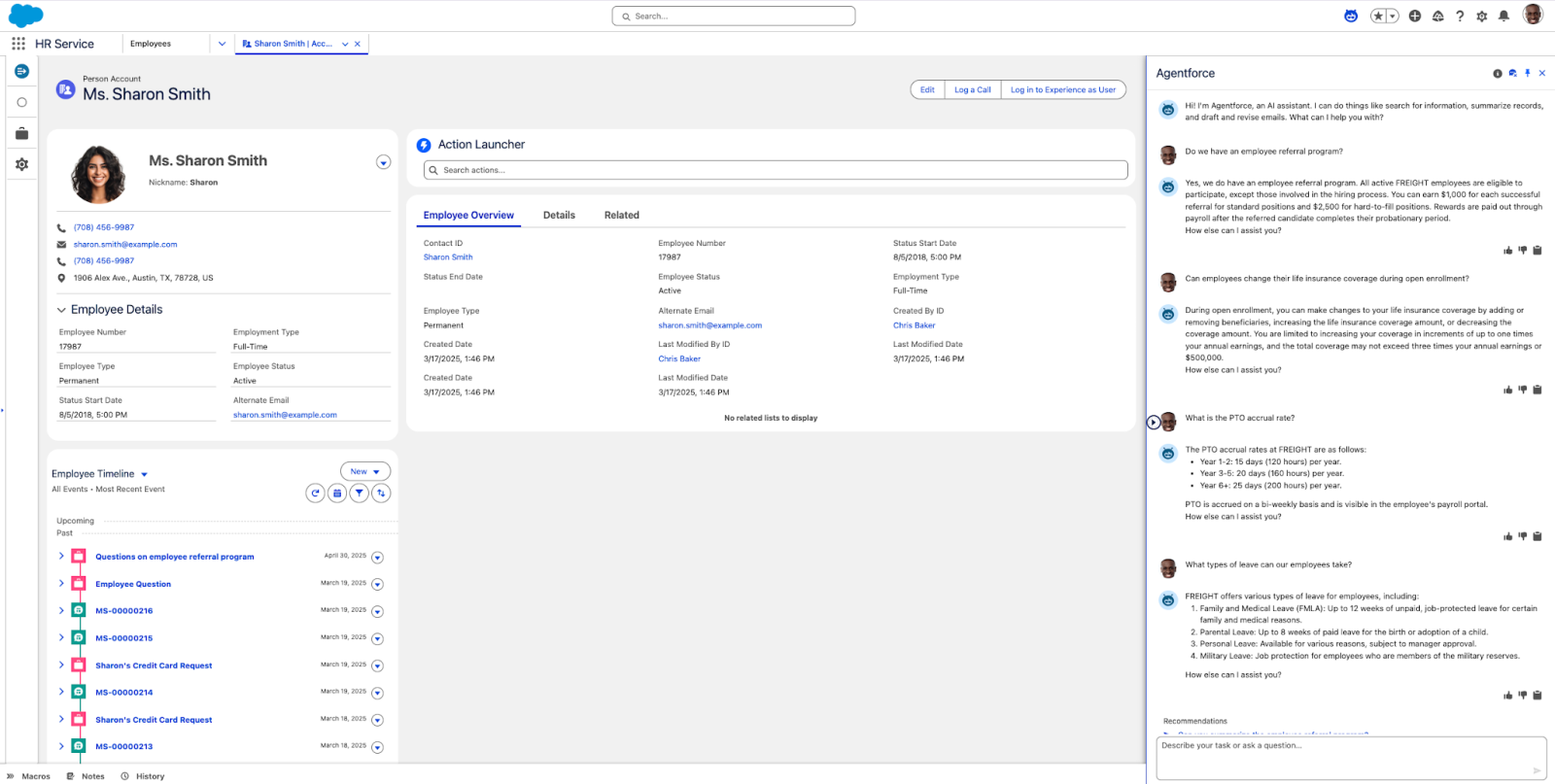
Task: Open the Macros utility bar item
Action: pos(28,776)
